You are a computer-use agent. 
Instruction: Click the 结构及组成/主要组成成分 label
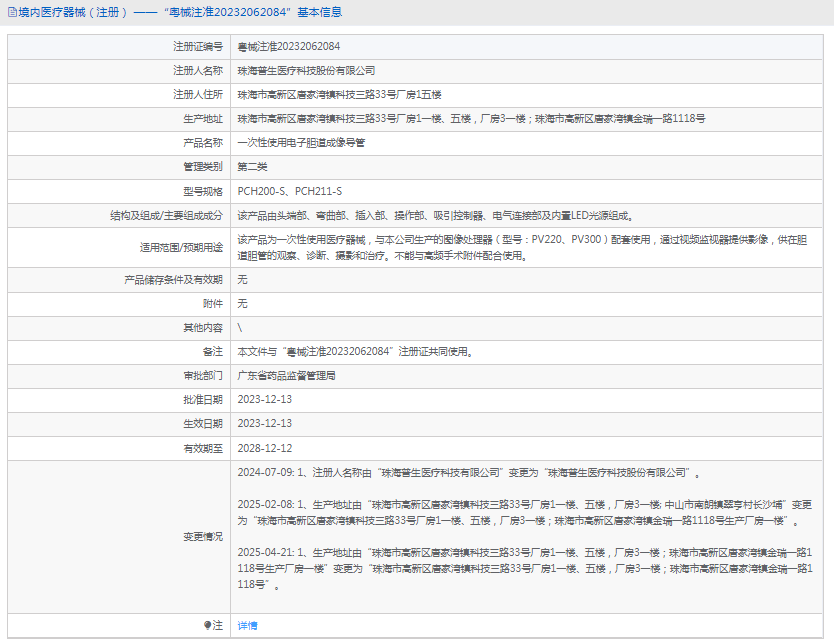click(166, 215)
